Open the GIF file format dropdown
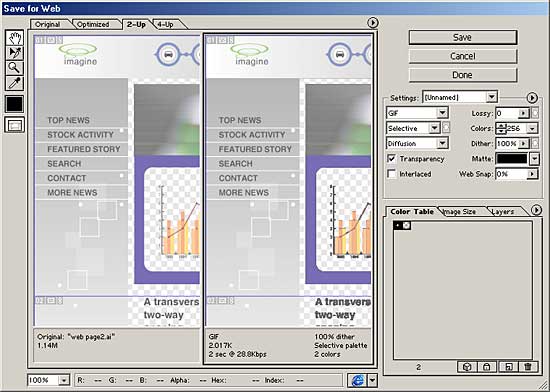 417,113
